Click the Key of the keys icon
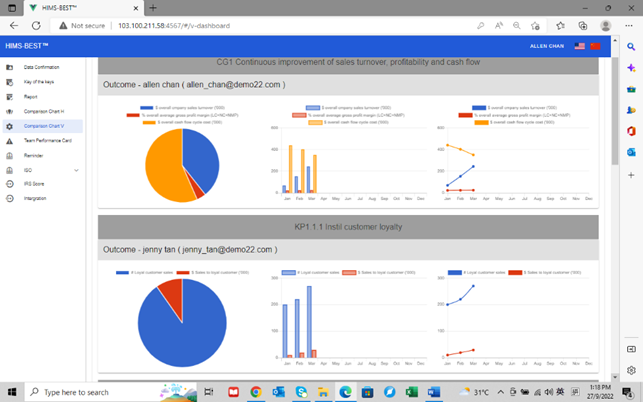This screenshot has height=402, width=643. pyautogui.click(x=9, y=82)
